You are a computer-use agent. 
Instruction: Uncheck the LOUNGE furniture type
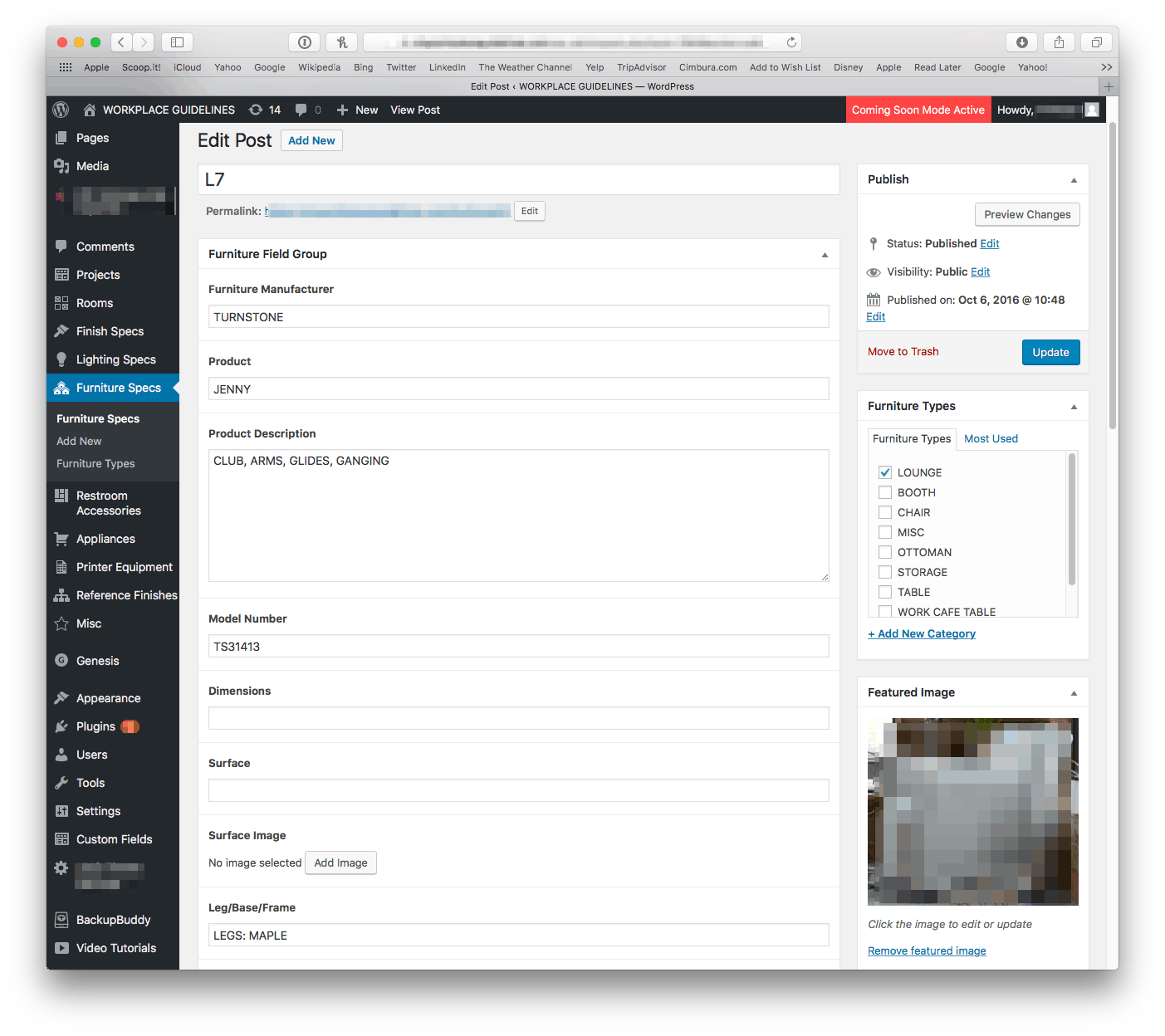pyautogui.click(x=885, y=472)
